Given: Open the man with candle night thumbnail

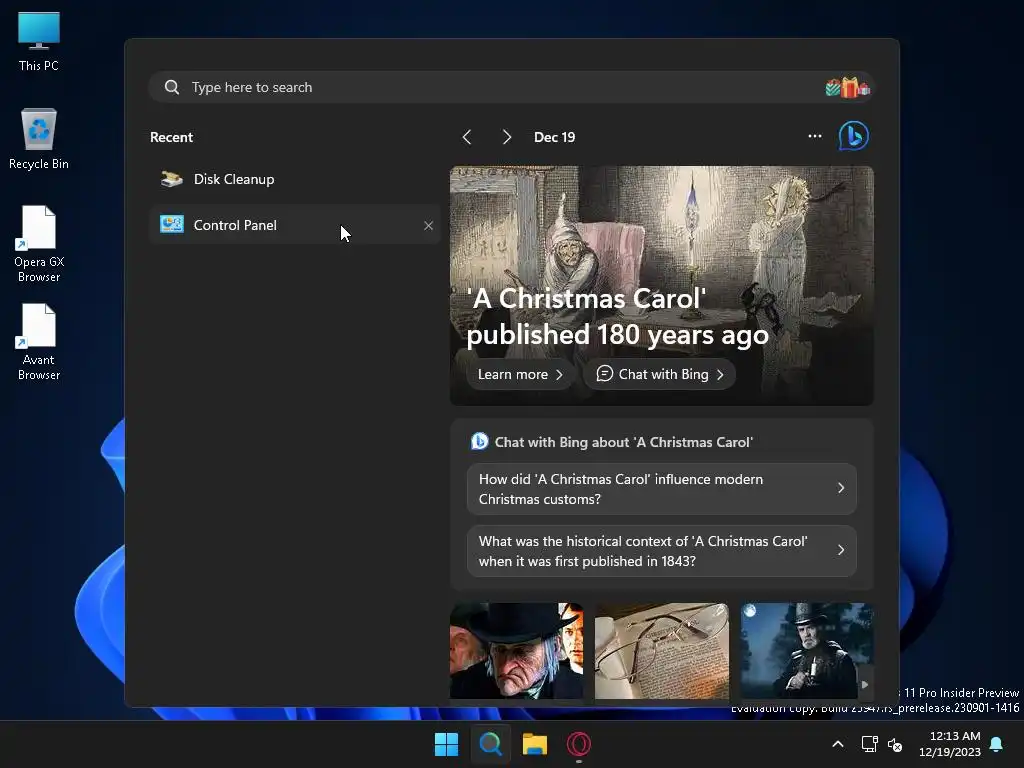Looking at the screenshot, I should [x=807, y=651].
